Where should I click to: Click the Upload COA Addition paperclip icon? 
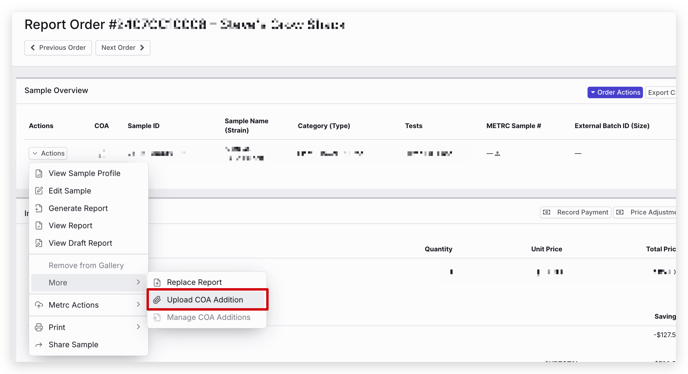(x=157, y=300)
